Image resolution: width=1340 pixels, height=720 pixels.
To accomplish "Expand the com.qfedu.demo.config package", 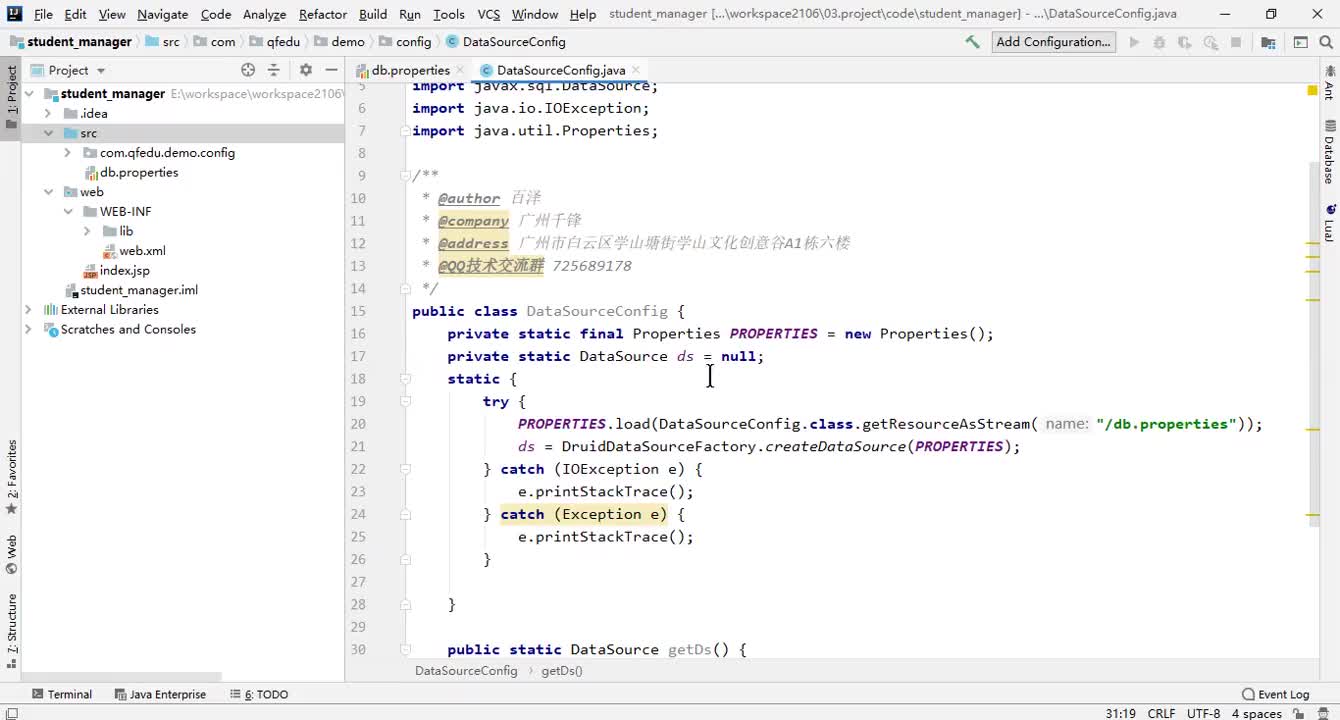I will (x=67, y=153).
